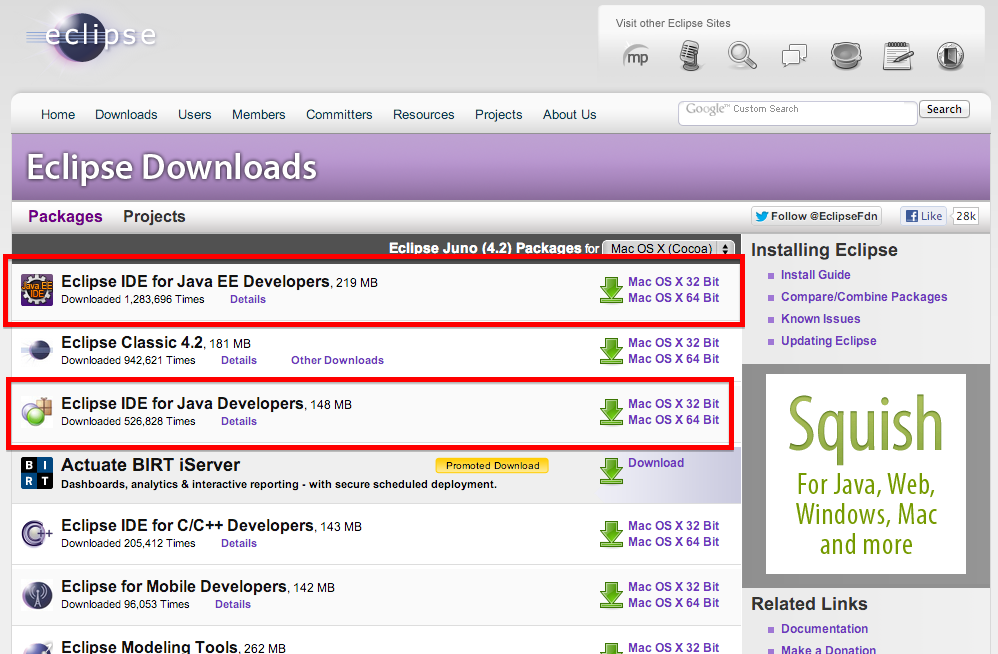This screenshot has height=654, width=998.
Task: Open Details for Mobile Developers
Action: point(233,604)
